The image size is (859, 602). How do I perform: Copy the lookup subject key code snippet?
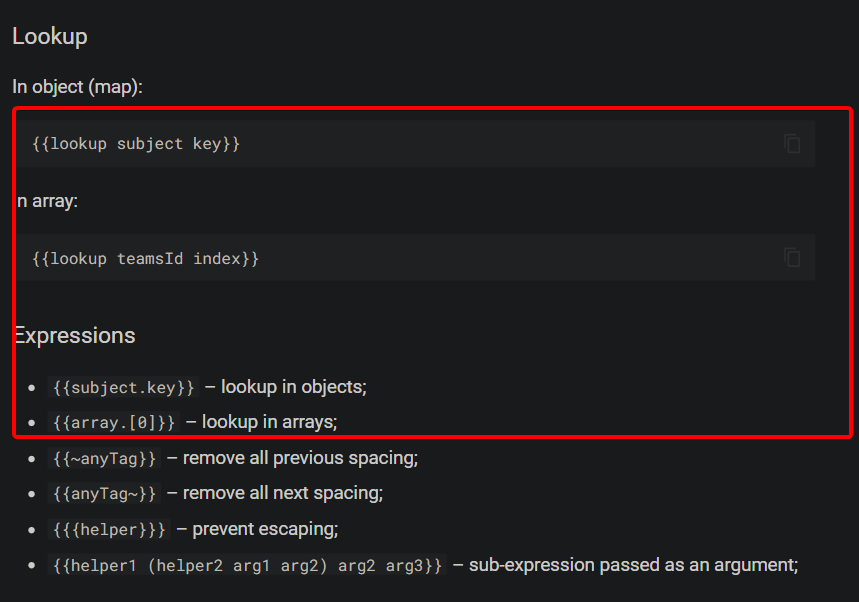point(792,144)
